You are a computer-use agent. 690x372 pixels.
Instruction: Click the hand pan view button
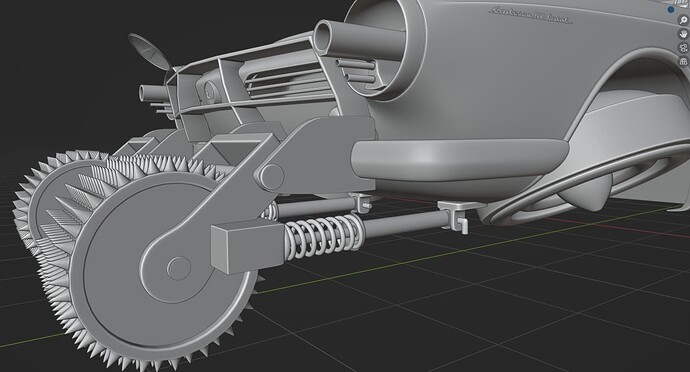point(683,34)
